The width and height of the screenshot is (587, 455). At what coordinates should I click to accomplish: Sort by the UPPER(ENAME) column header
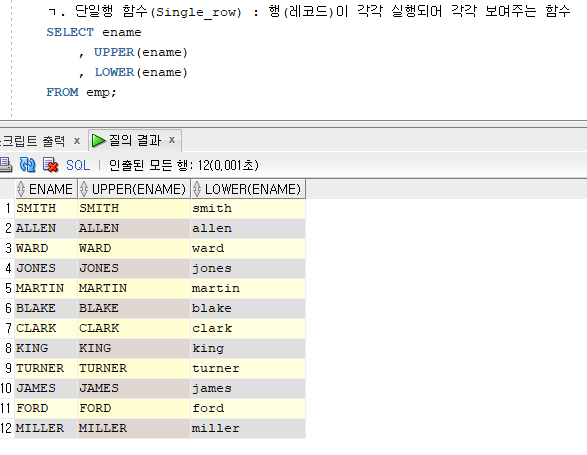134,189
